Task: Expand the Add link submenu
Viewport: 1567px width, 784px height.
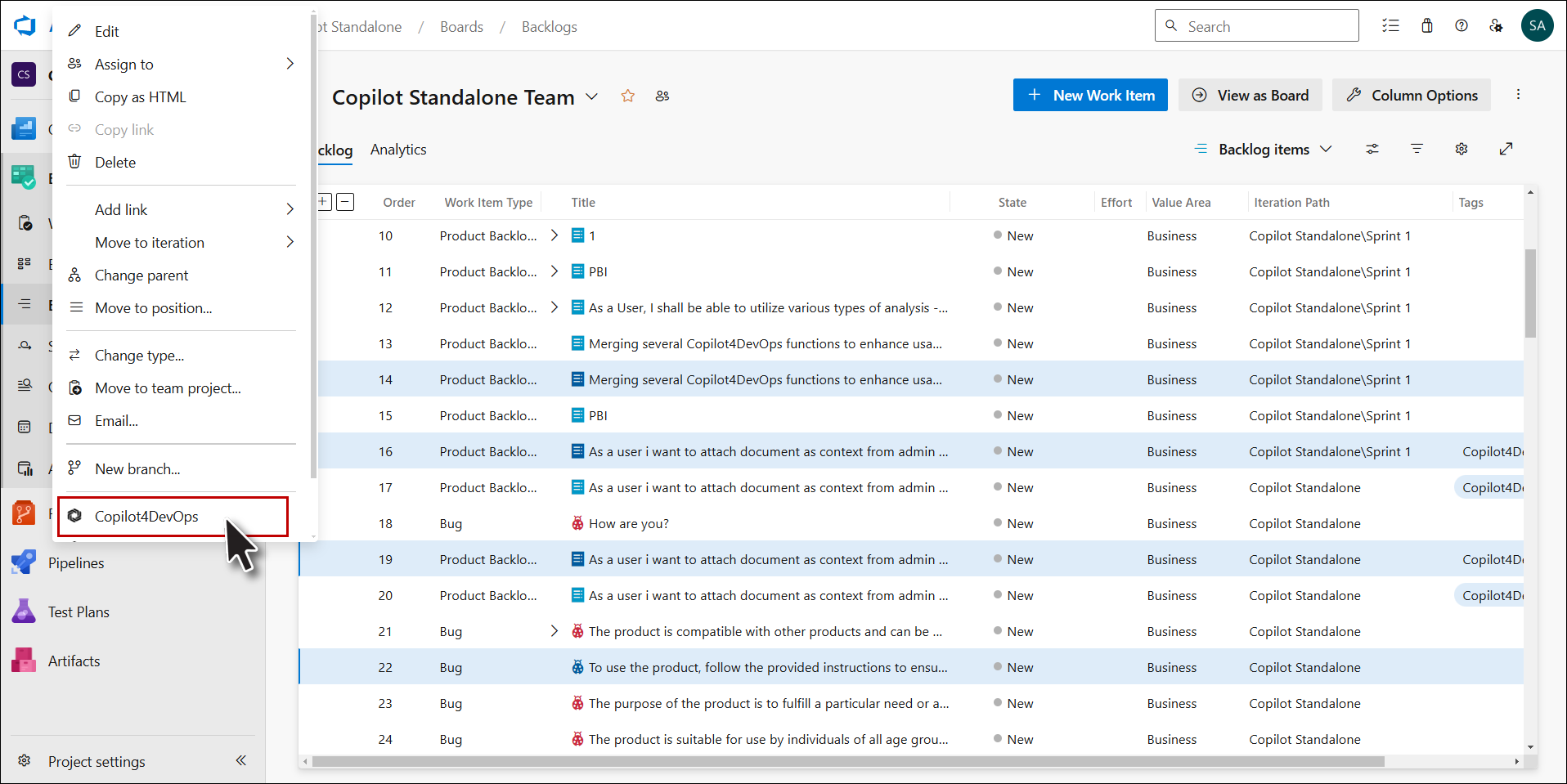Action: tap(290, 209)
